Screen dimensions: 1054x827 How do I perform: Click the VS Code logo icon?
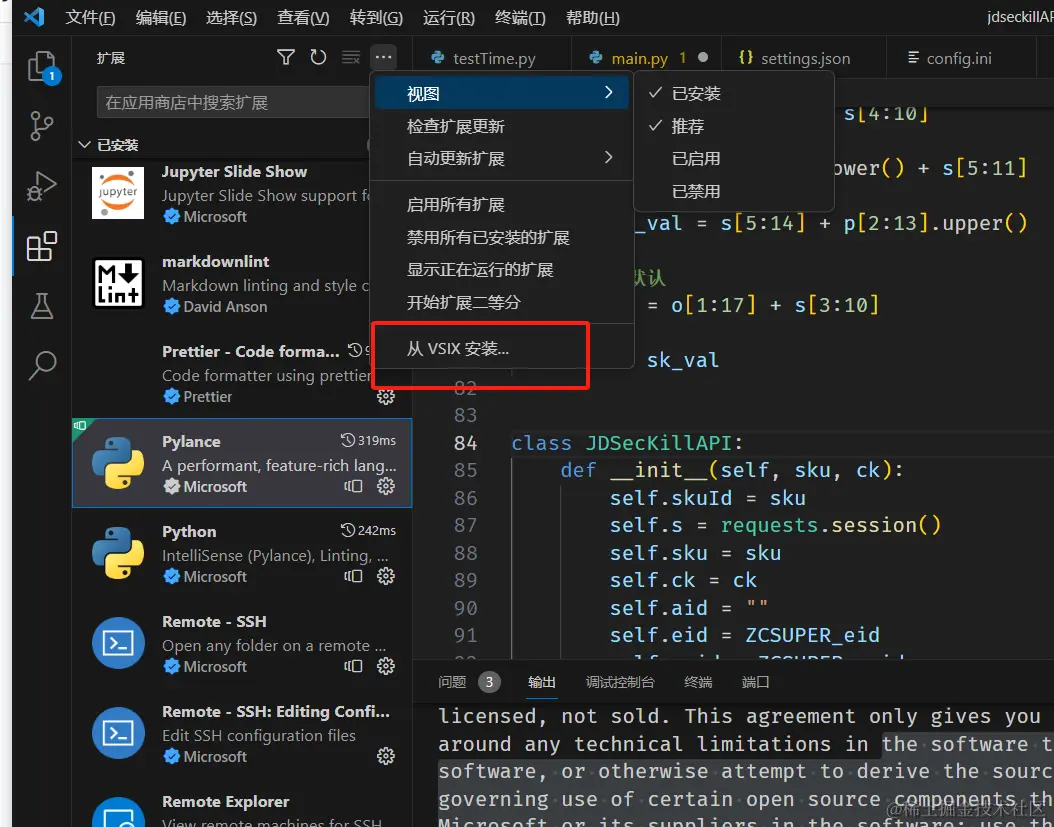point(34,17)
